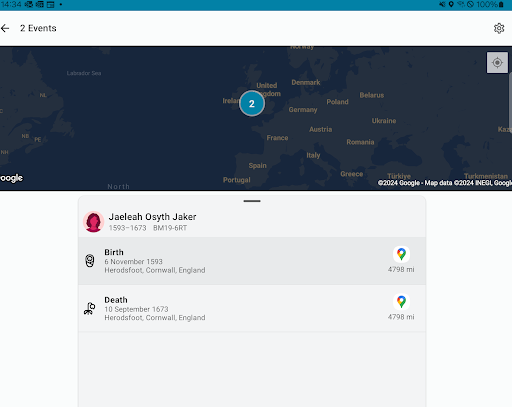Tap the 2 Events title

pyautogui.click(x=38, y=28)
